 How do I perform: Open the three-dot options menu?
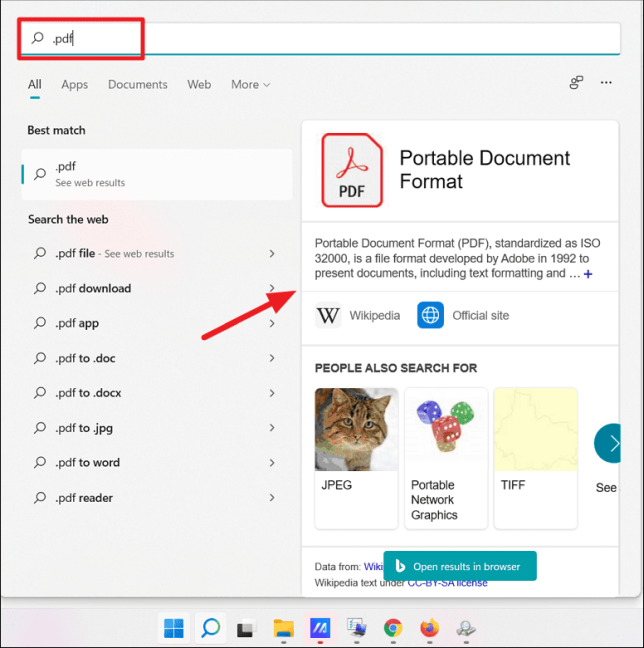[606, 83]
